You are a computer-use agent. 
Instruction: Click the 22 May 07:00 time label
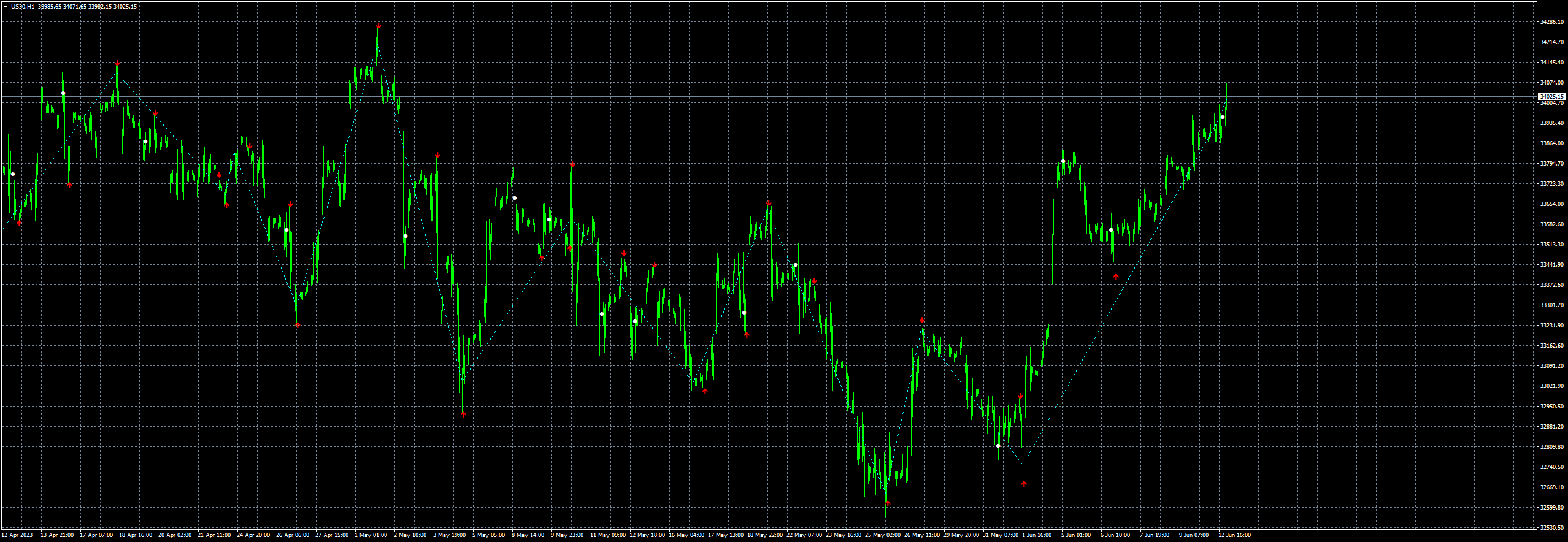[x=804, y=535]
